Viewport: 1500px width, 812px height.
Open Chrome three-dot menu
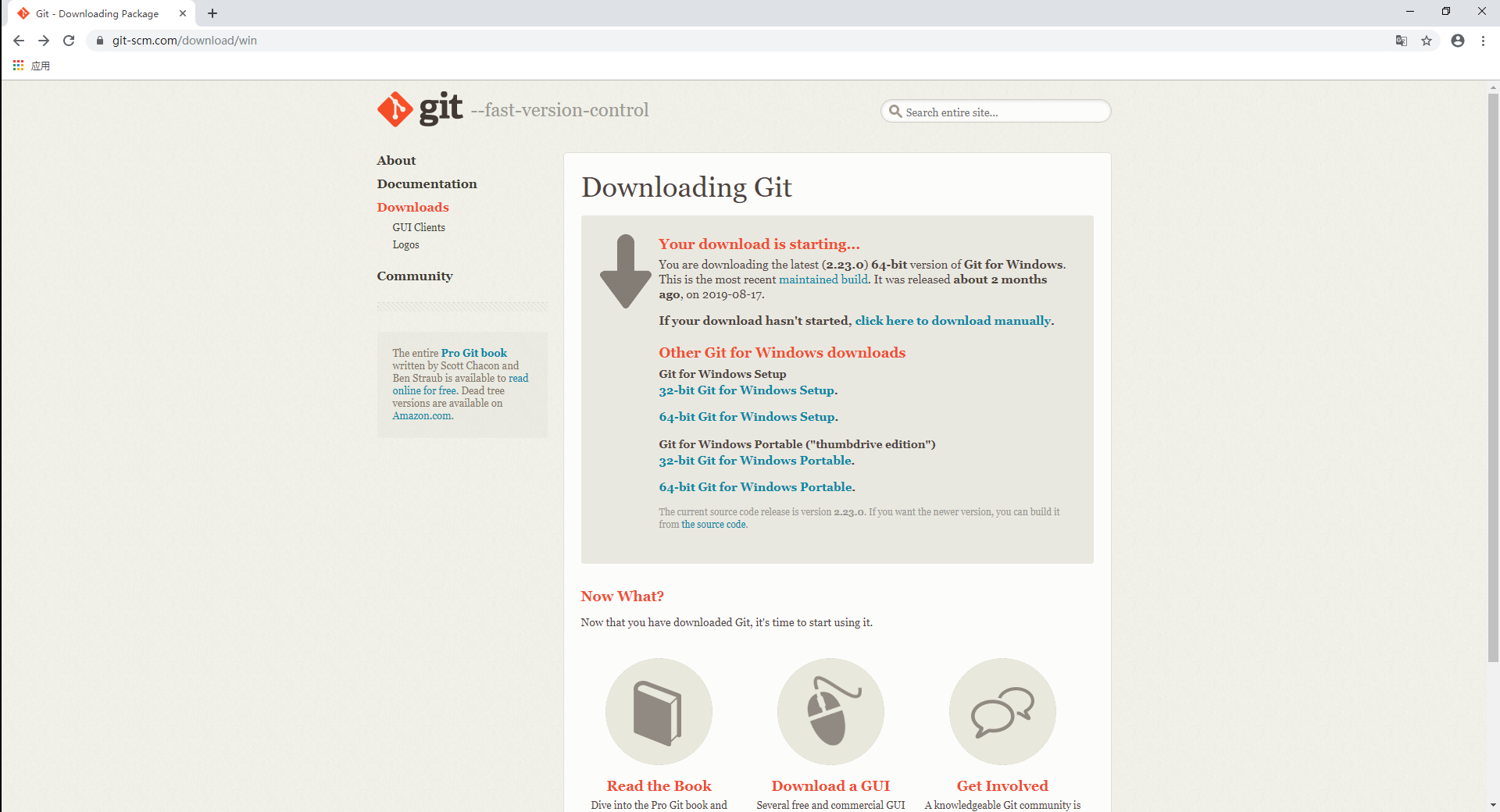[x=1483, y=41]
